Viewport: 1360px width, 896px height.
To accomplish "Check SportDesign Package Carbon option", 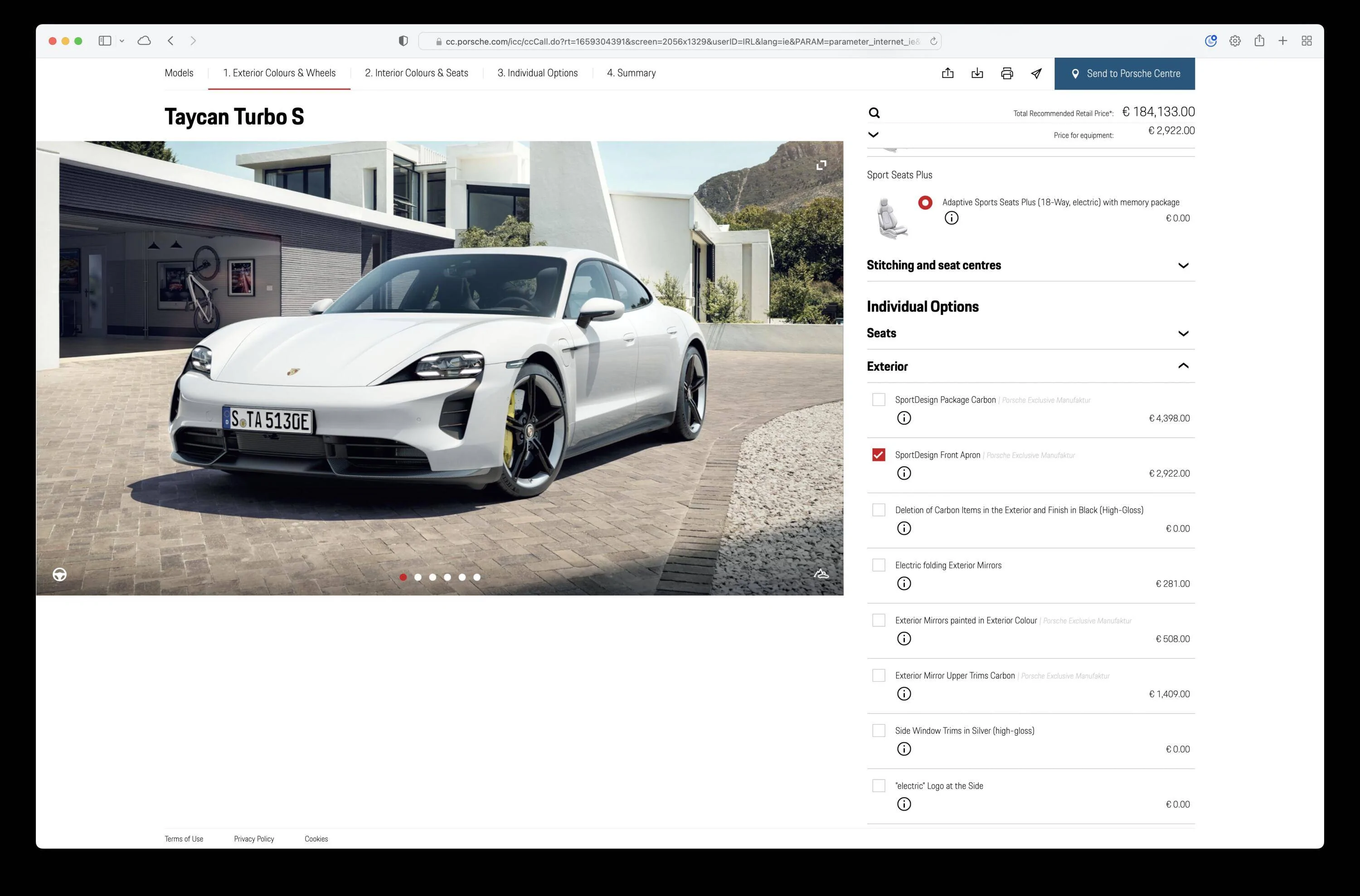I will 878,399.
